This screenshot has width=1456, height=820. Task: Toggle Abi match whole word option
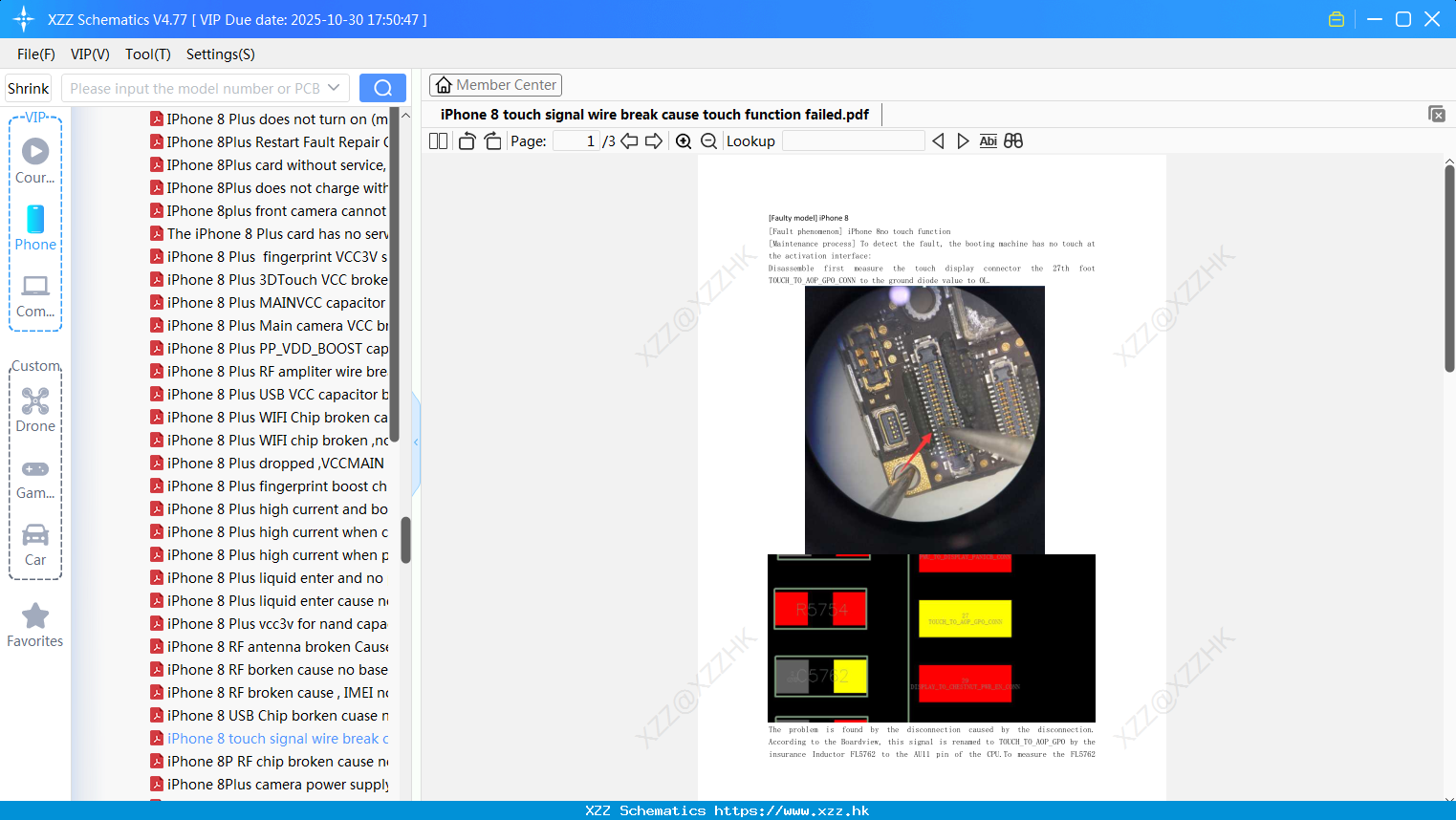988,141
